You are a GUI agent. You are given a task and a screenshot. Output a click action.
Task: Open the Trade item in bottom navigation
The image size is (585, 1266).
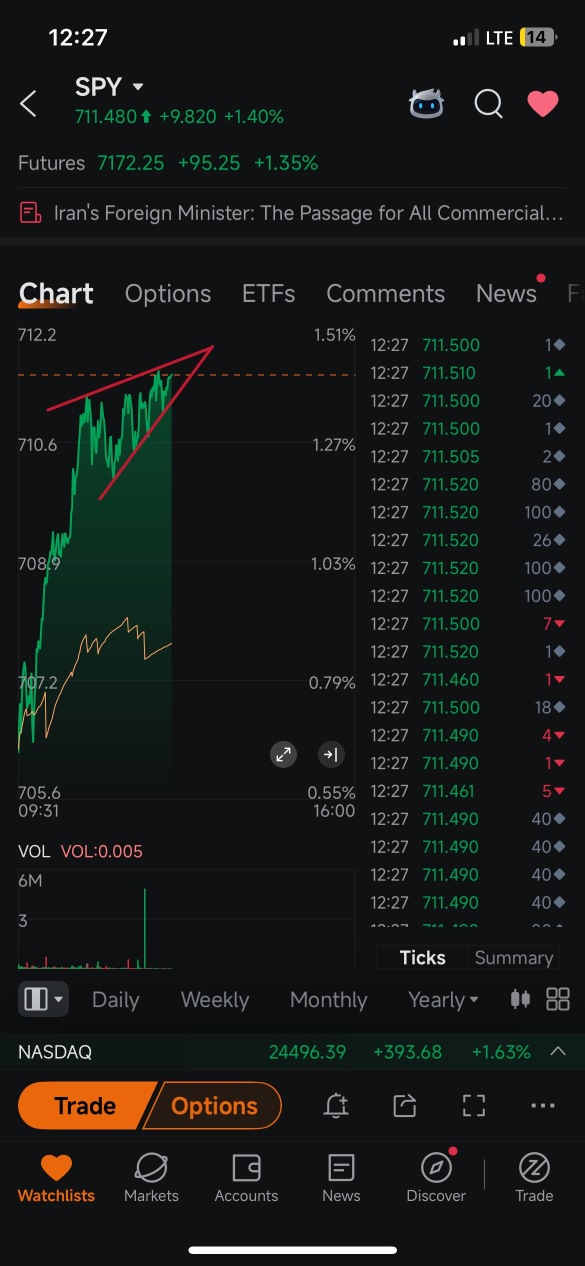[x=534, y=1178]
